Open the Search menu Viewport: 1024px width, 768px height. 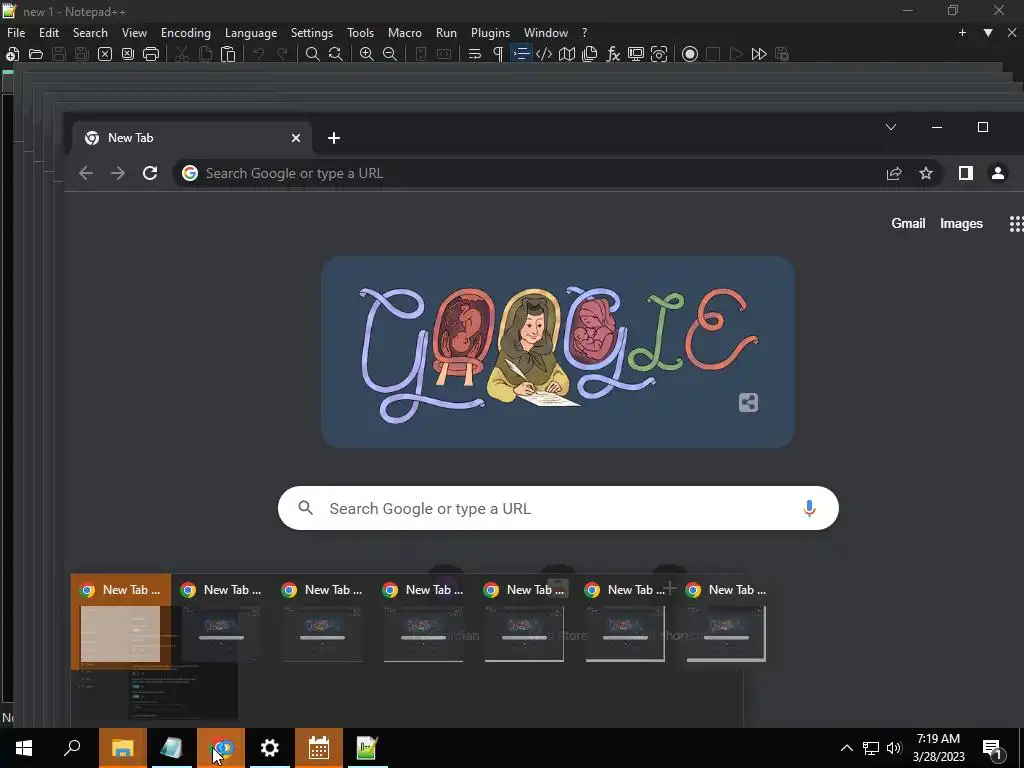pyautogui.click(x=90, y=33)
